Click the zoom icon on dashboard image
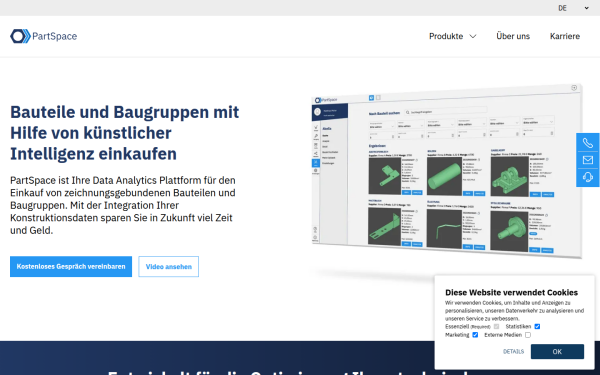The height and width of the screenshot is (375, 600). click(574, 88)
